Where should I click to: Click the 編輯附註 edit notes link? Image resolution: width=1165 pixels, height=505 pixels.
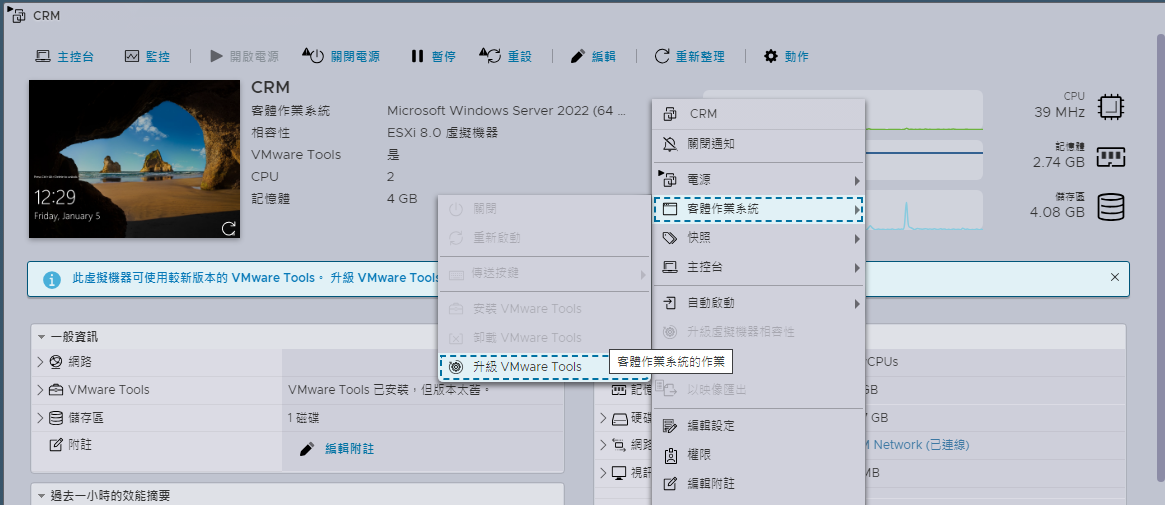tap(349, 449)
